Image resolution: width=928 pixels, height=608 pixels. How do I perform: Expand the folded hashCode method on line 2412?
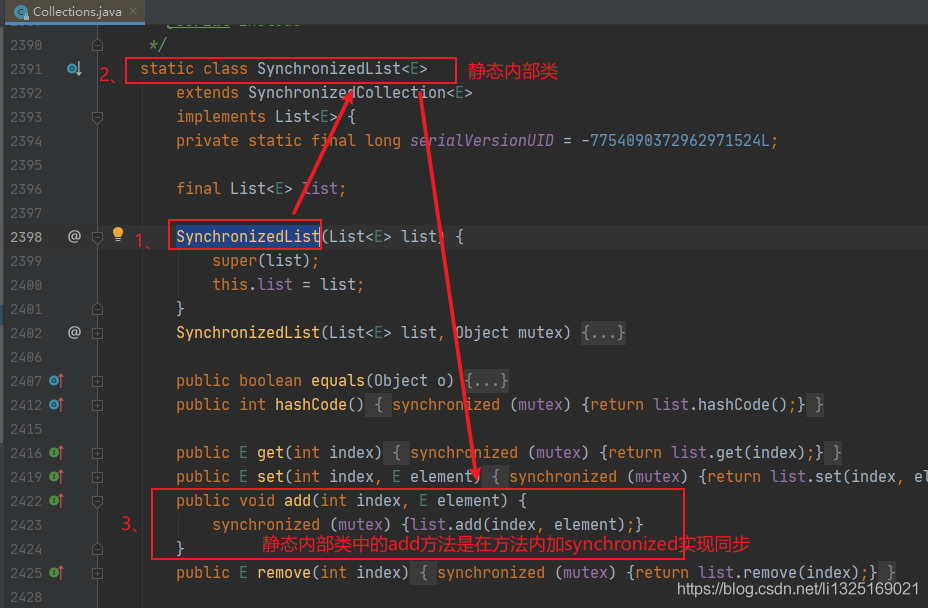(x=98, y=406)
